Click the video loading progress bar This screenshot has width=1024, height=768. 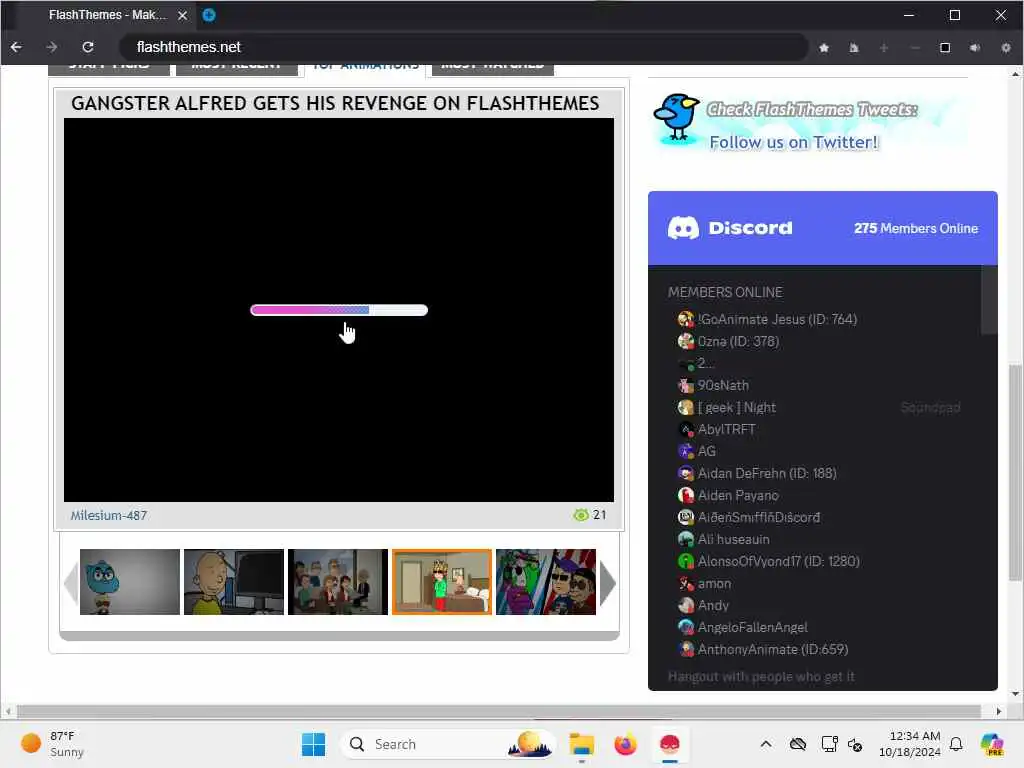pyautogui.click(x=339, y=310)
